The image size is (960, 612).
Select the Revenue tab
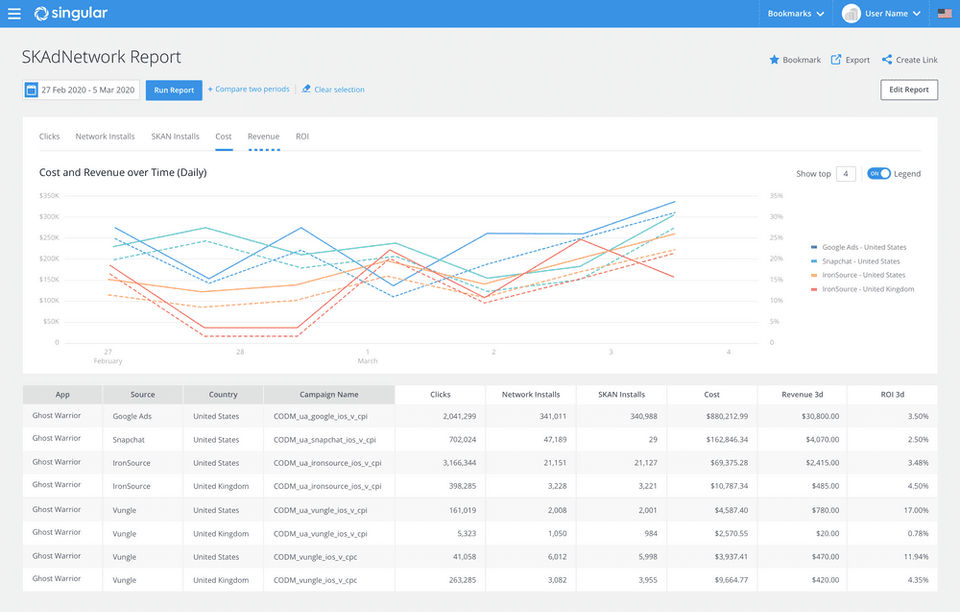point(264,136)
